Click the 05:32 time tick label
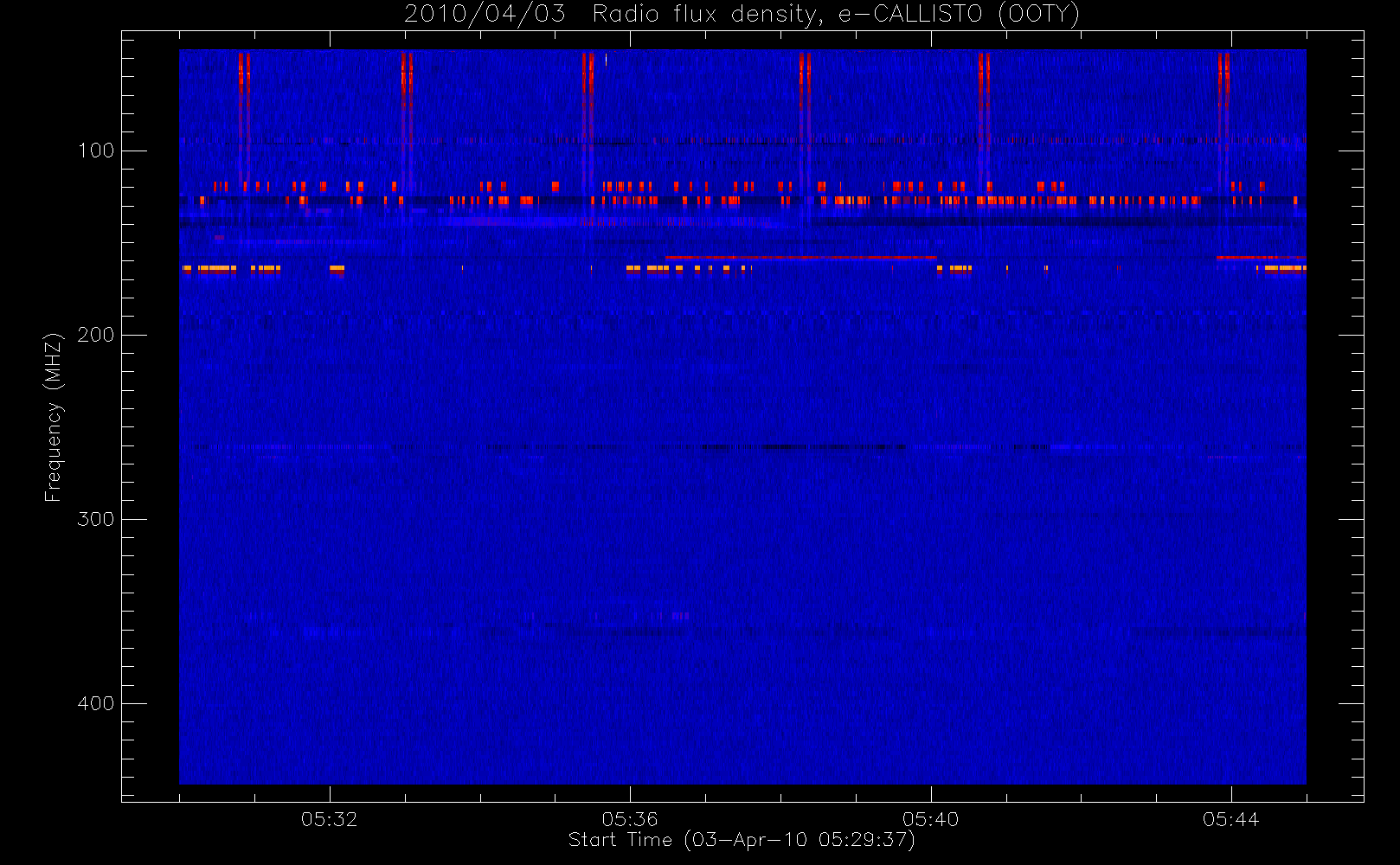 tap(329, 819)
